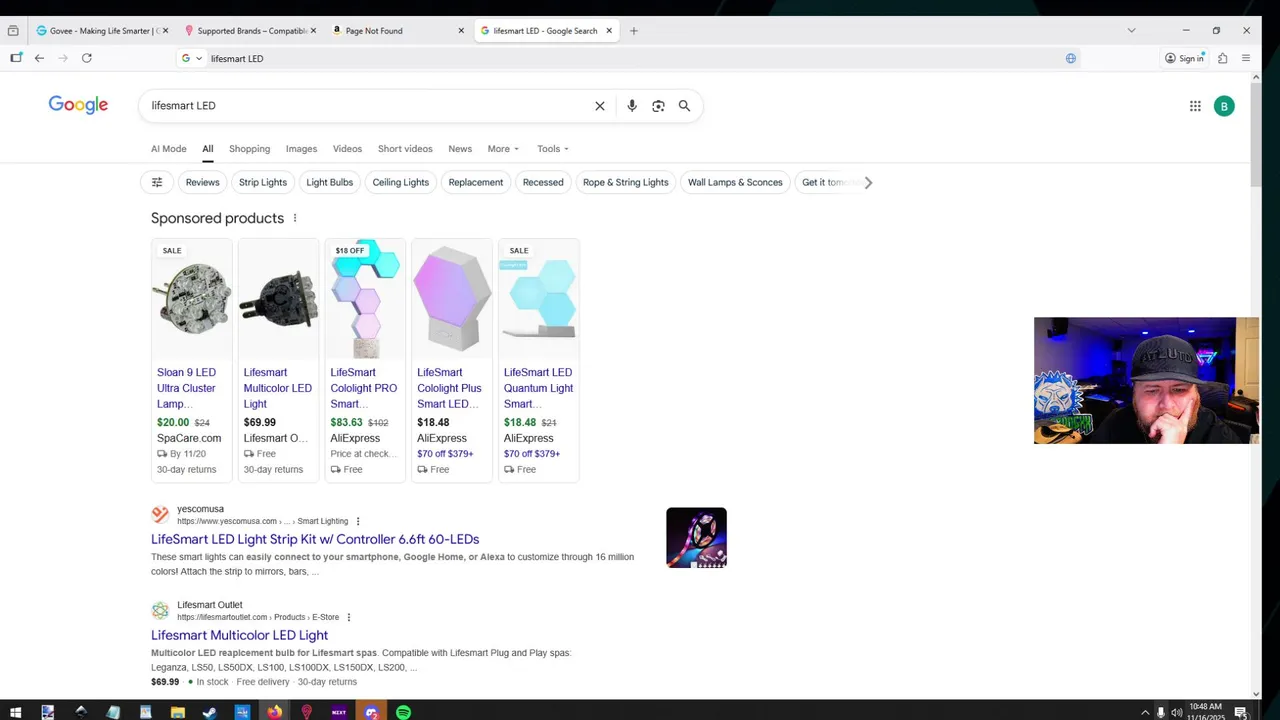
Task: Open a new browser tab
Action: (634, 31)
